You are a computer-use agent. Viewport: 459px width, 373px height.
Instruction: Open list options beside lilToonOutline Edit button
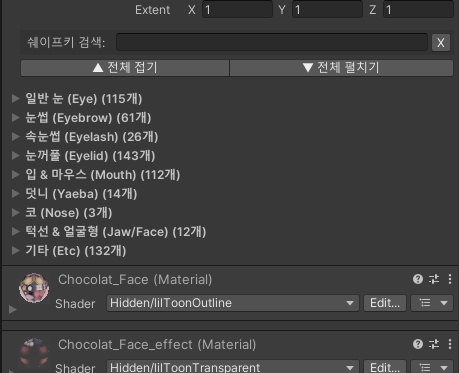point(432,303)
